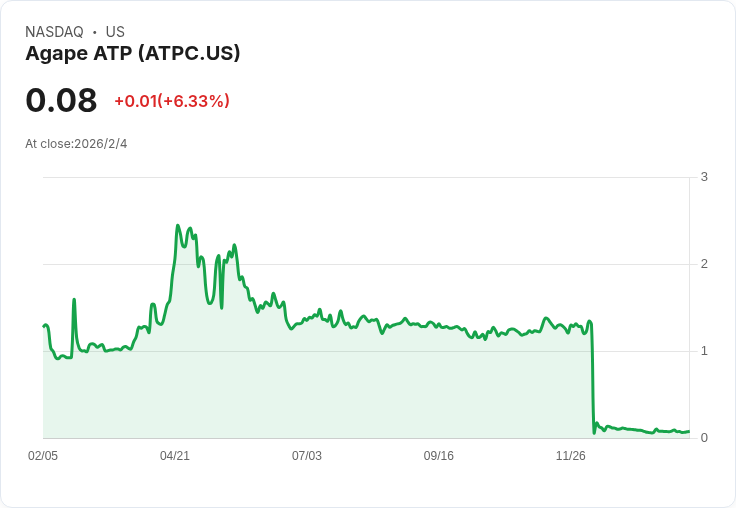Viewport: 736px width, 508px height.
Task: Click the sharp price drop after 11/26
Action: (592, 376)
